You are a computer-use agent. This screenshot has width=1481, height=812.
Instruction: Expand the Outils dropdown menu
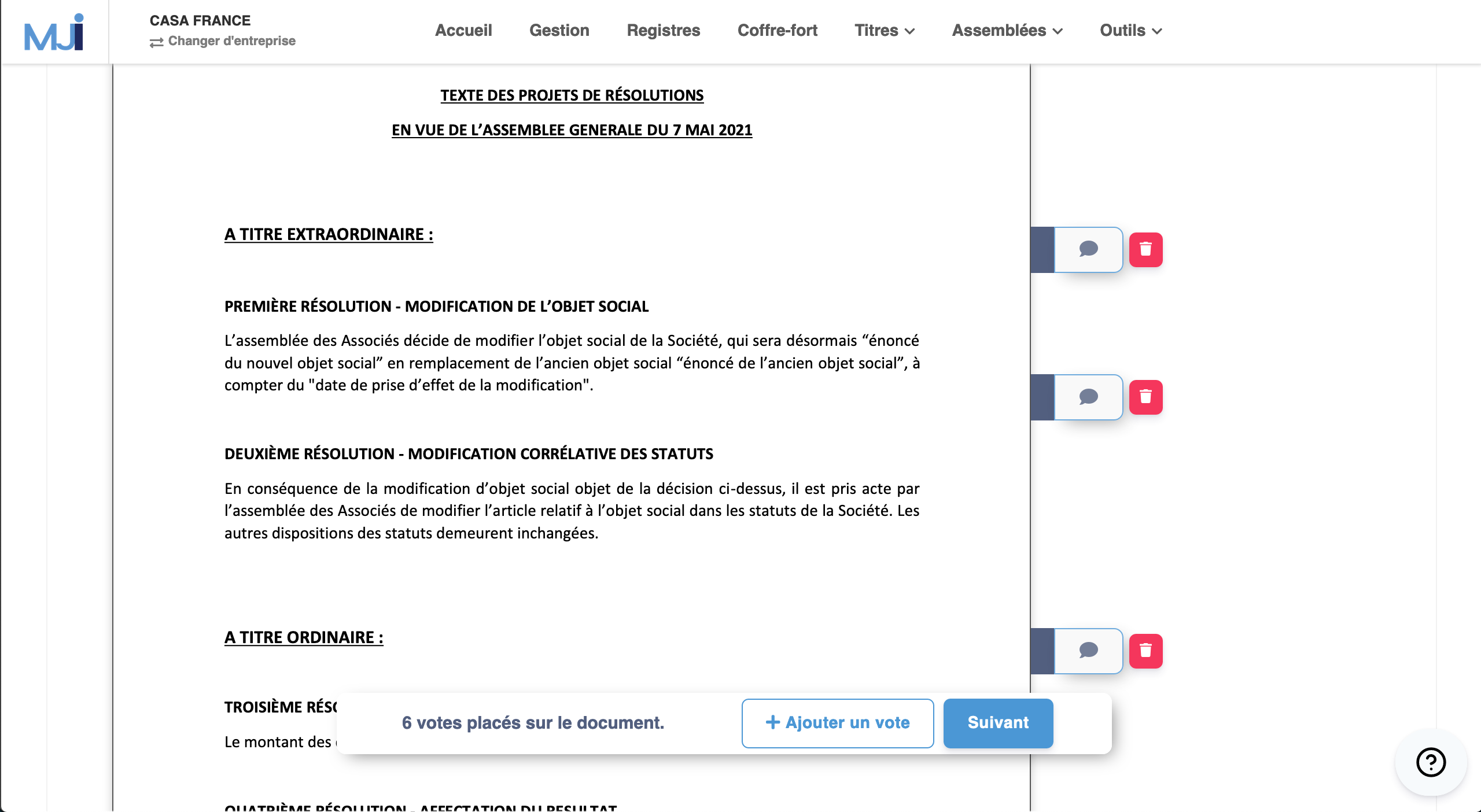pyautogui.click(x=1130, y=30)
